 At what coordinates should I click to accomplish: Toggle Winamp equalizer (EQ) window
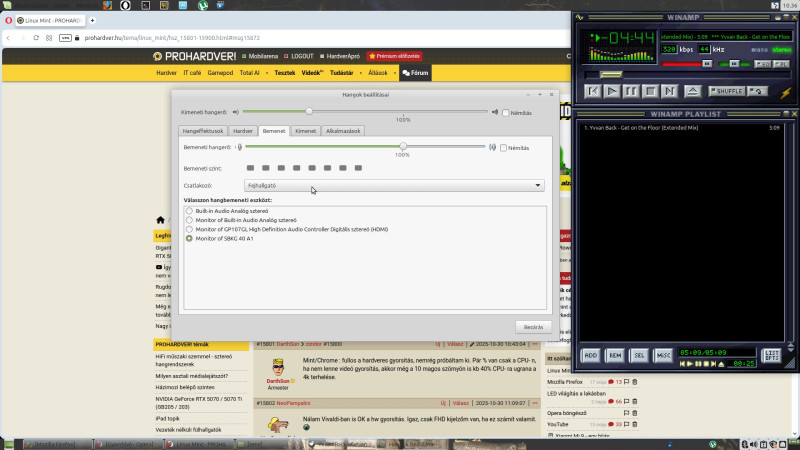click(763, 64)
